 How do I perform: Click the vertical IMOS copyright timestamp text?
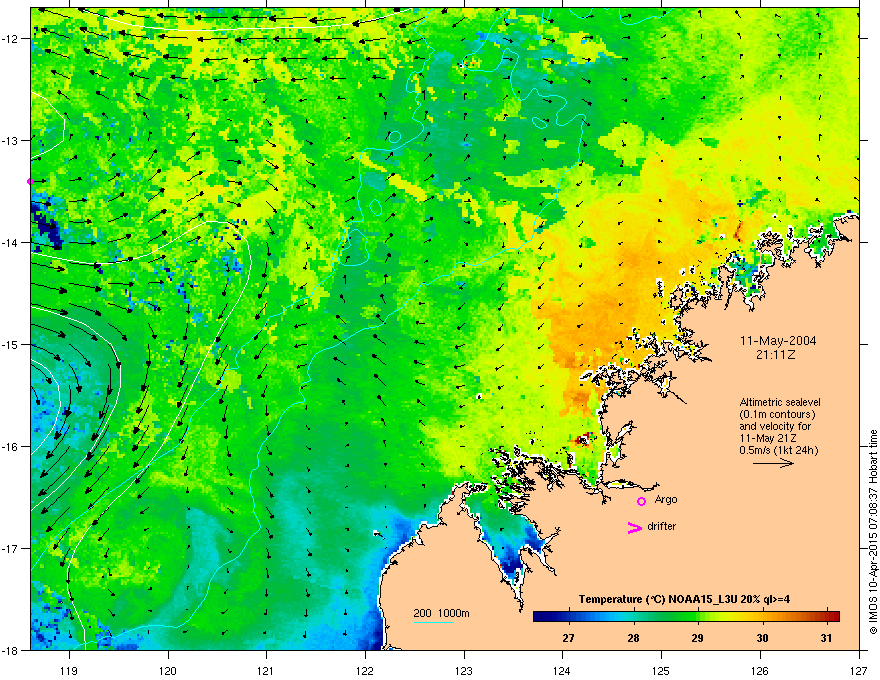point(873,532)
